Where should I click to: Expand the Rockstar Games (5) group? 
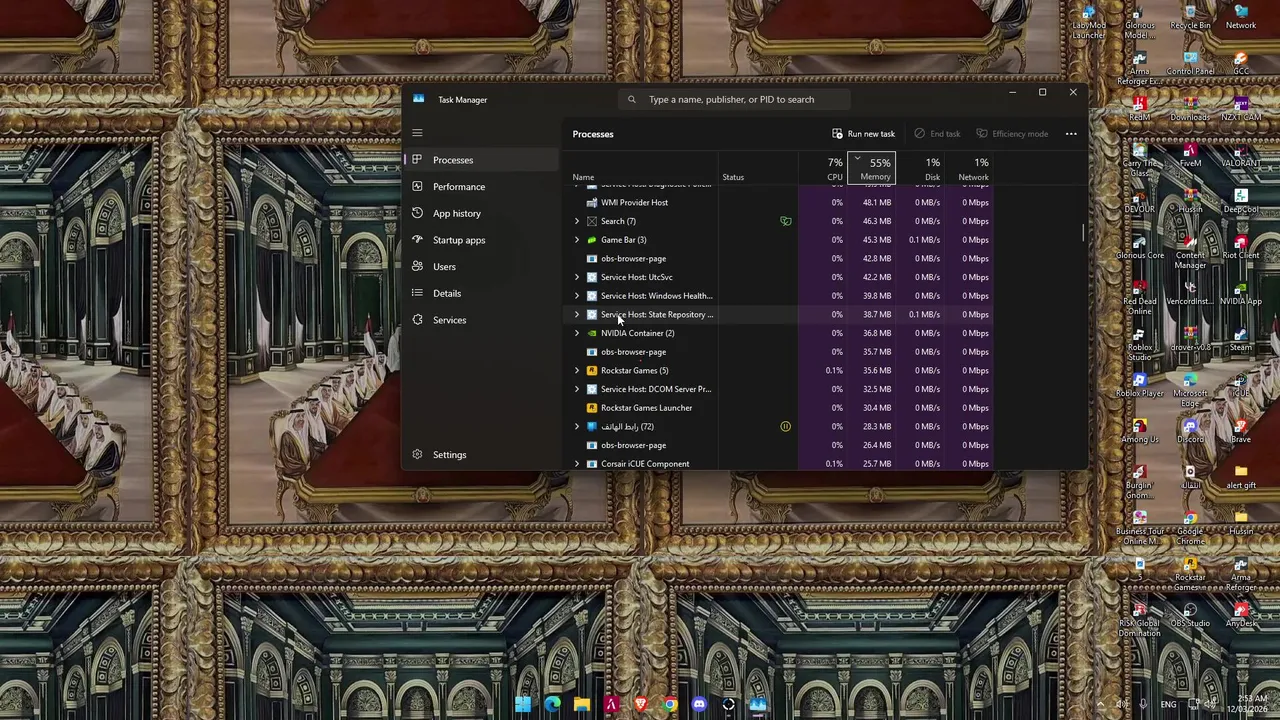coord(576,370)
